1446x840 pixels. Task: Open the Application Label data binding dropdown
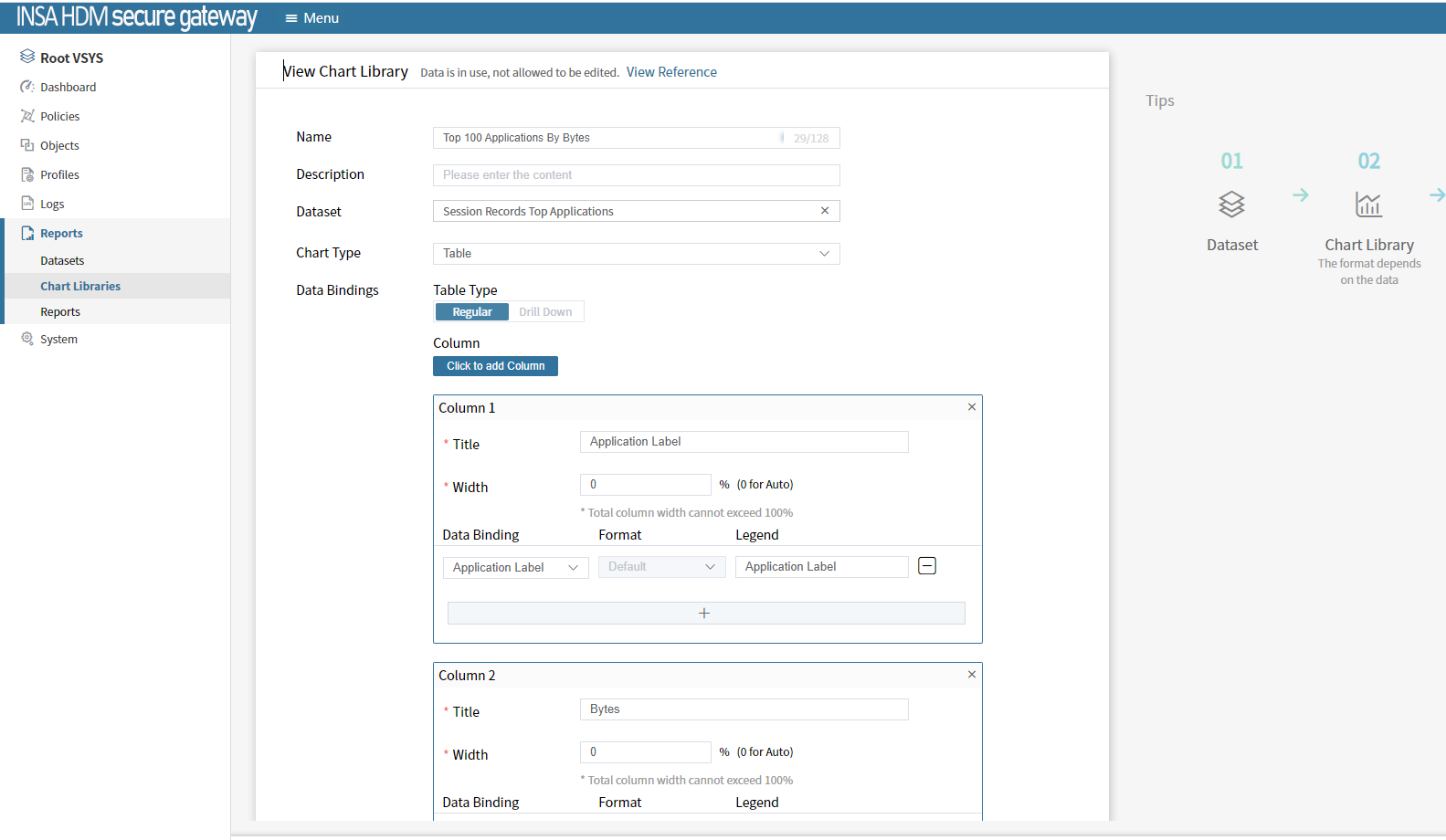tap(515, 567)
